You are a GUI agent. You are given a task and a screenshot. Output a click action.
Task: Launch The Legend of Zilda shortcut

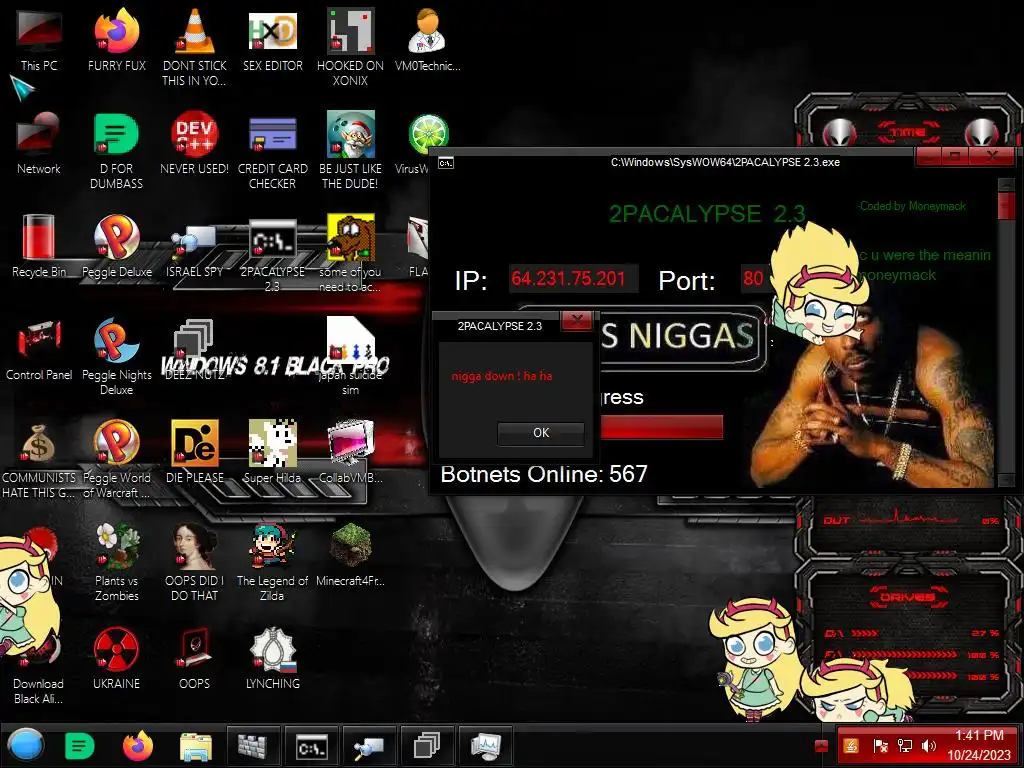(x=272, y=562)
